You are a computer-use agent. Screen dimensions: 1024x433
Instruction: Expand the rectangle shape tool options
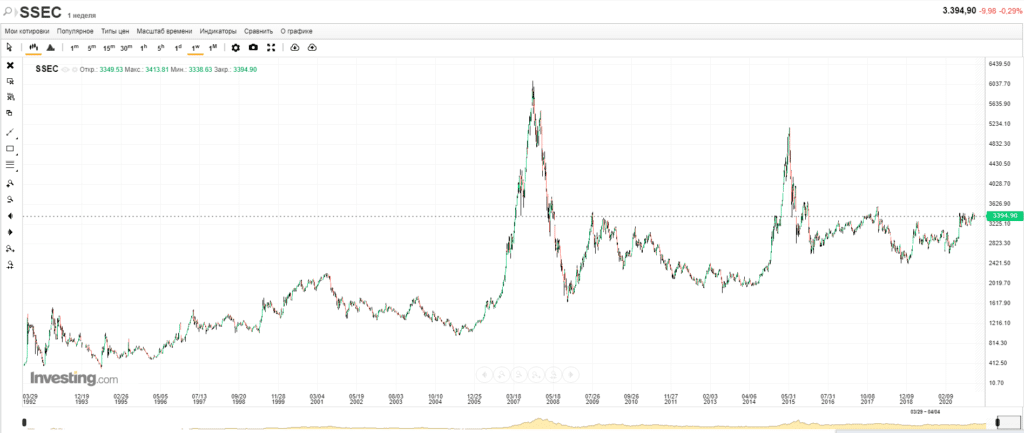(x=10, y=149)
